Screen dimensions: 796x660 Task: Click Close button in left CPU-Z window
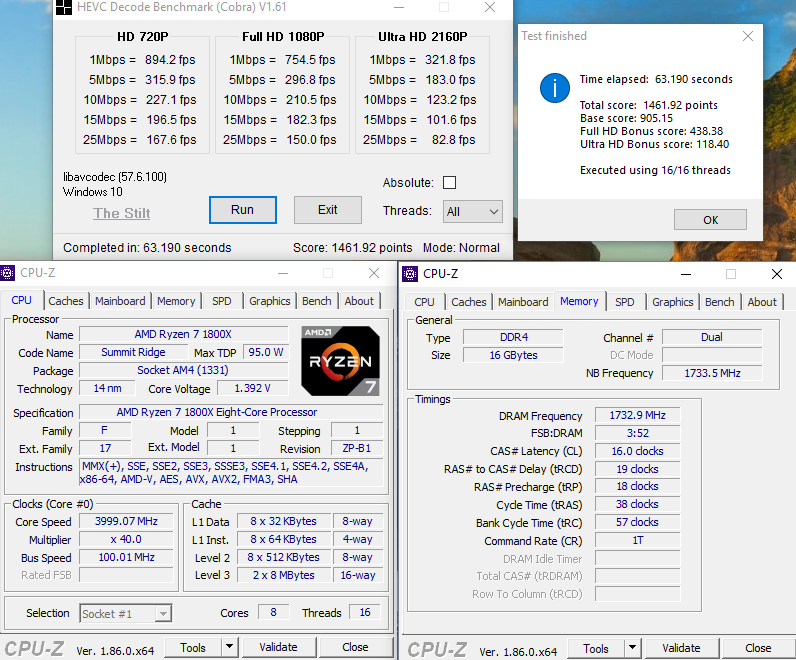pyautogui.click(x=355, y=647)
